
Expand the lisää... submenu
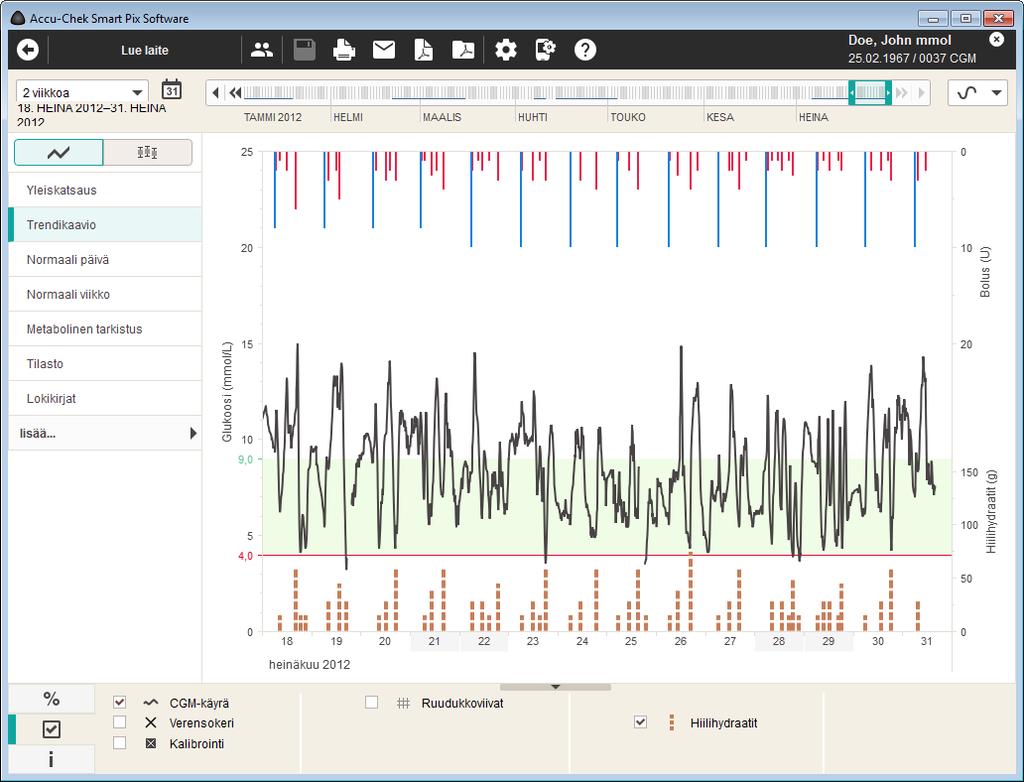point(104,433)
